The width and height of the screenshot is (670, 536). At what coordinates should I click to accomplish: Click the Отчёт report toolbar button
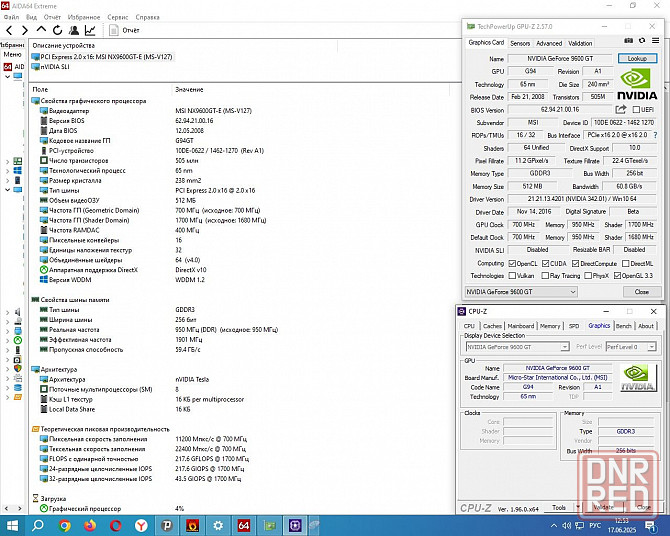(x=124, y=30)
